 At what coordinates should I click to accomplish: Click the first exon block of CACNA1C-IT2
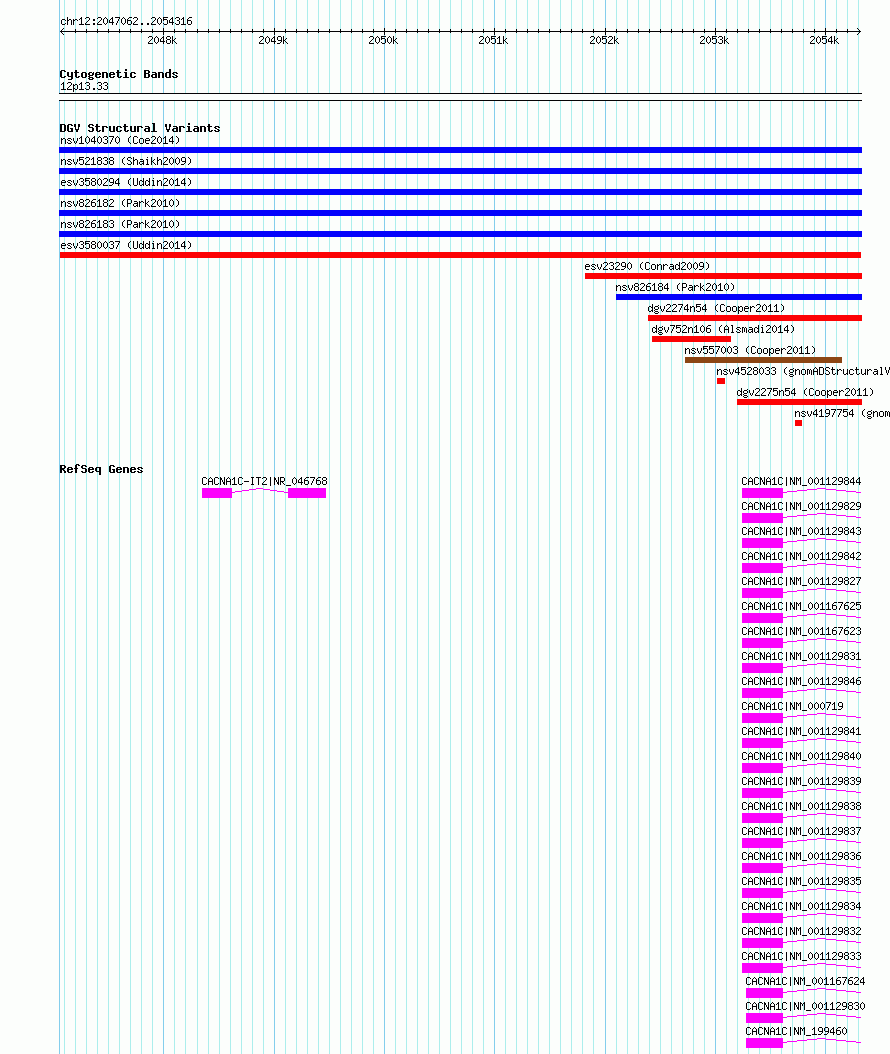[217, 493]
